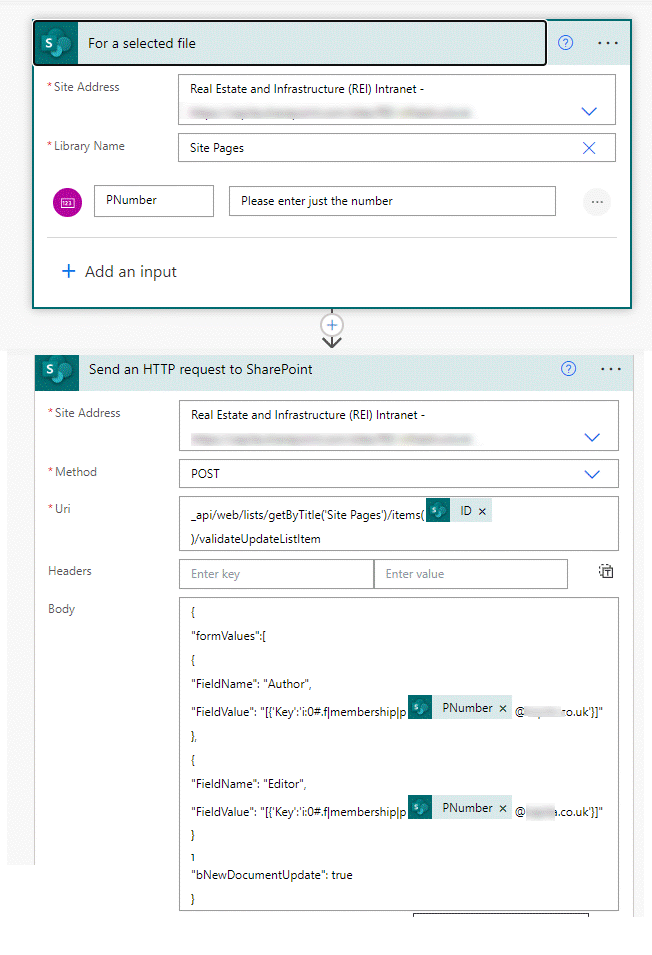652x955 pixels.
Task: Click the Site Pages library name field
Action: click(396, 147)
